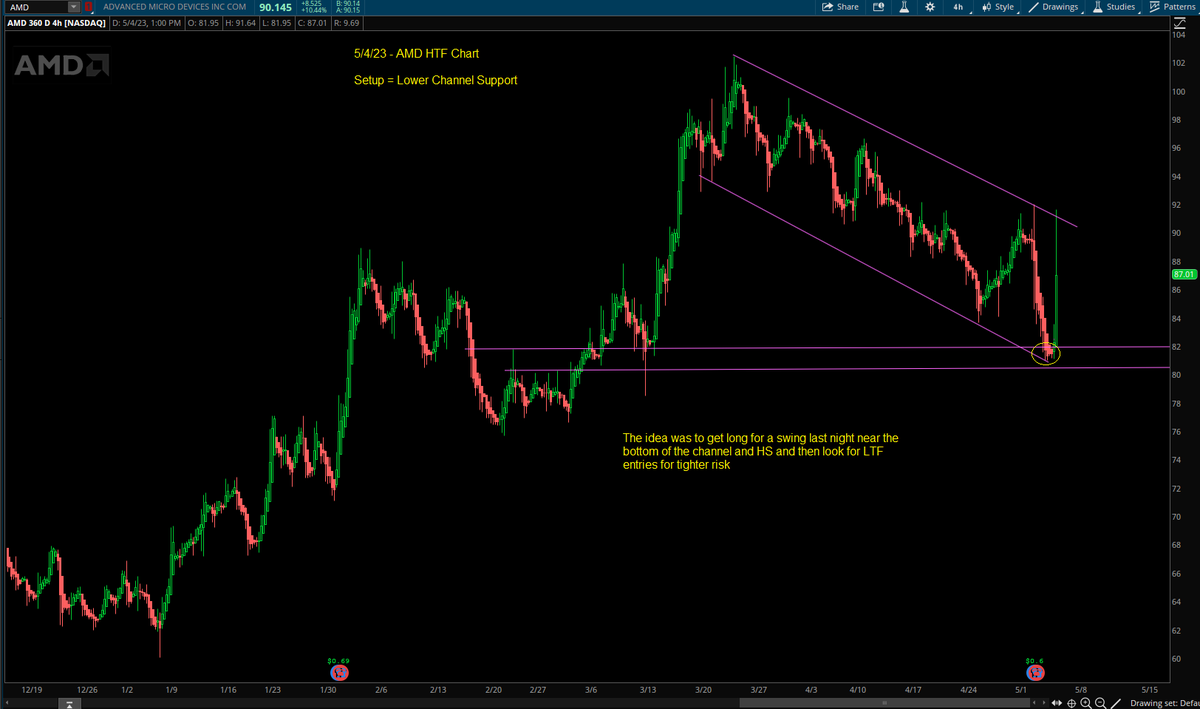Click the Share button

(x=840, y=7)
